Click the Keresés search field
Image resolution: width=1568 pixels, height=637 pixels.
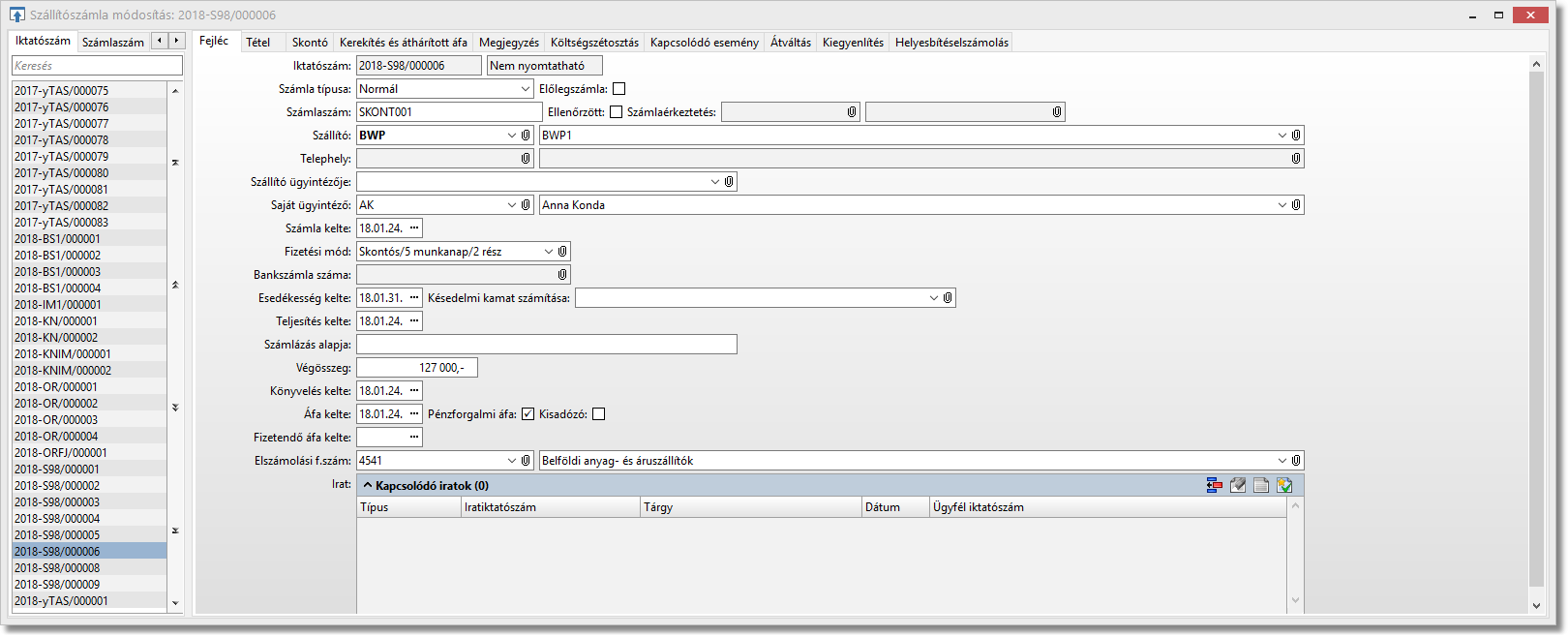97,66
